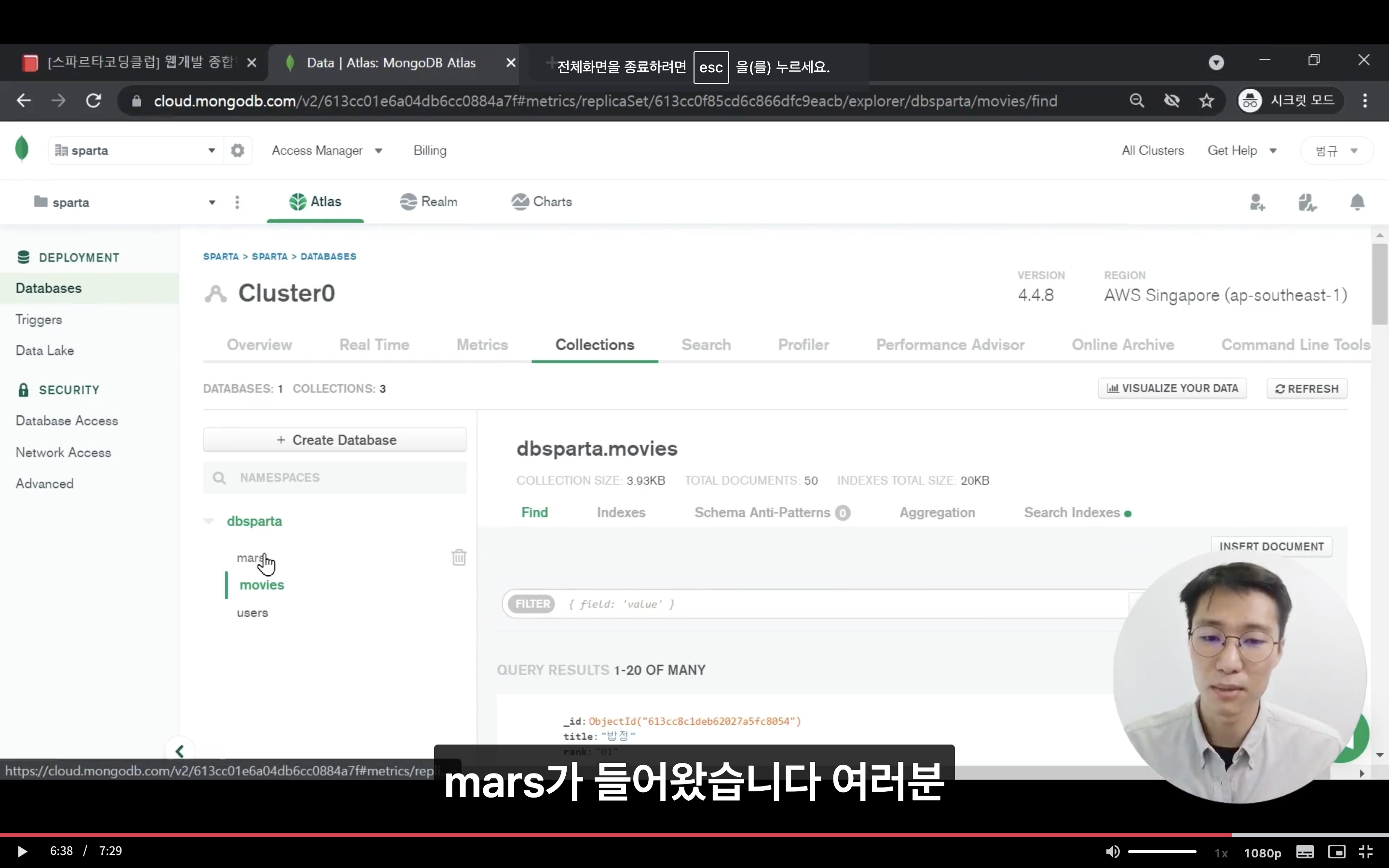The width and height of the screenshot is (1389, 868).
Task: Click VISUALIZE YOUR DATA button
Action: pyautogui.click(x=1172, y=389)
